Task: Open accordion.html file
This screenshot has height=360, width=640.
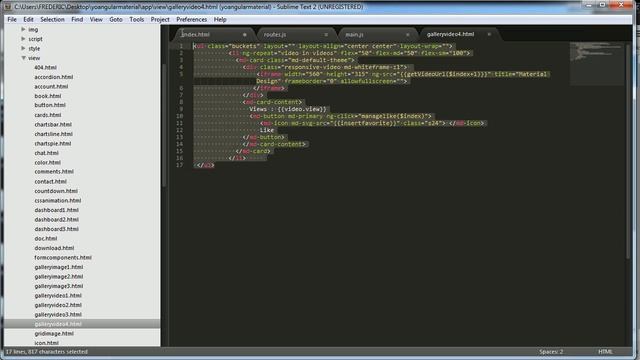Action: [x=53, y=77]
